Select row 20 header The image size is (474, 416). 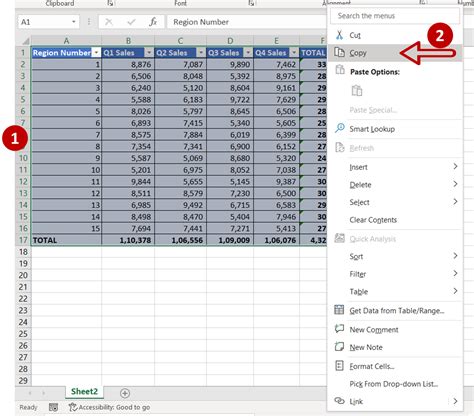(23, 275)
